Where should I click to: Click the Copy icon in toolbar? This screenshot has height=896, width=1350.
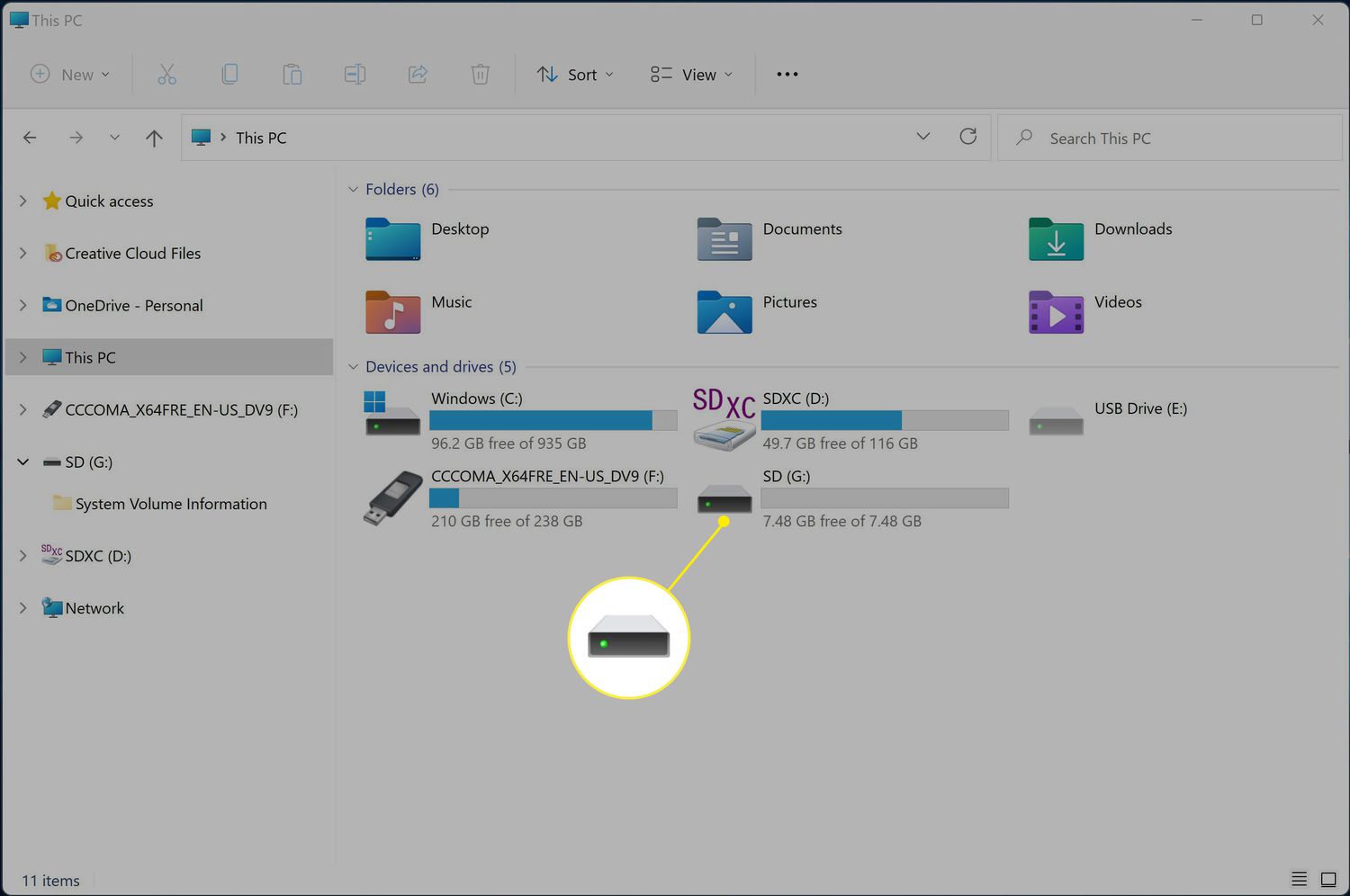coord(229,75)
